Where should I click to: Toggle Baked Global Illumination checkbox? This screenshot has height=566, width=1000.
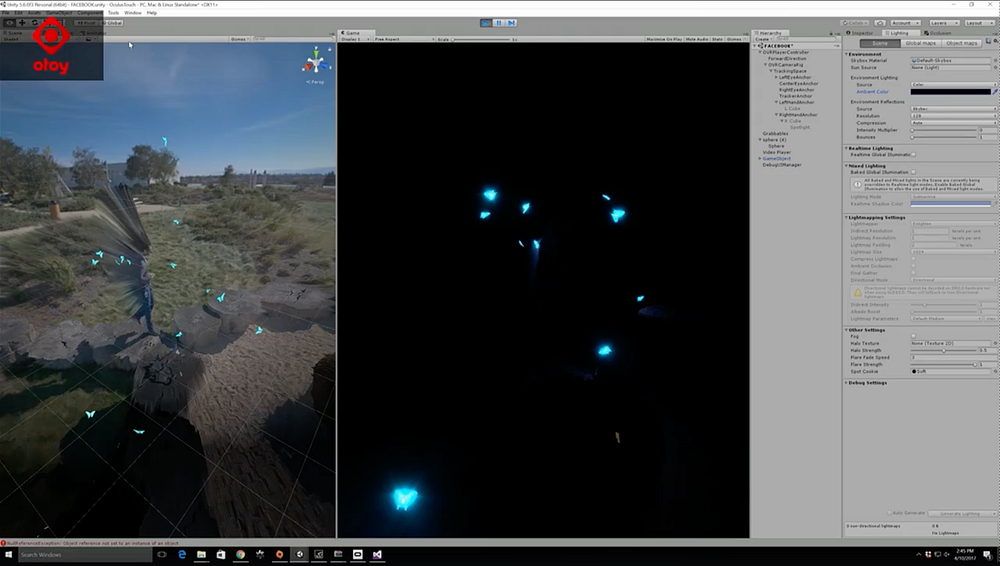(x=913, y=172)
